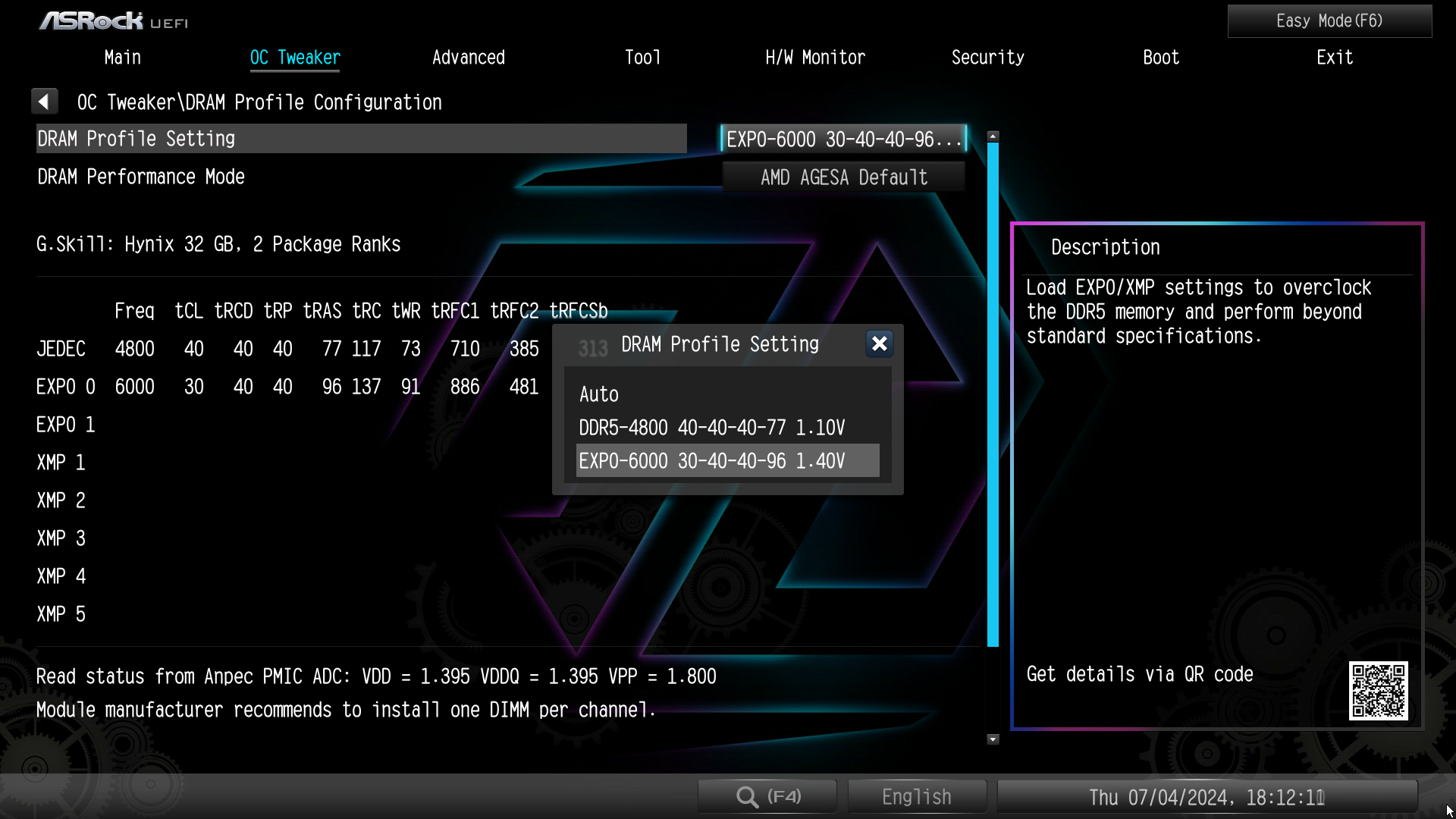Click the EXPO 1 row label
This screenshot has width=1456, height=819.
tap(65, 425)
